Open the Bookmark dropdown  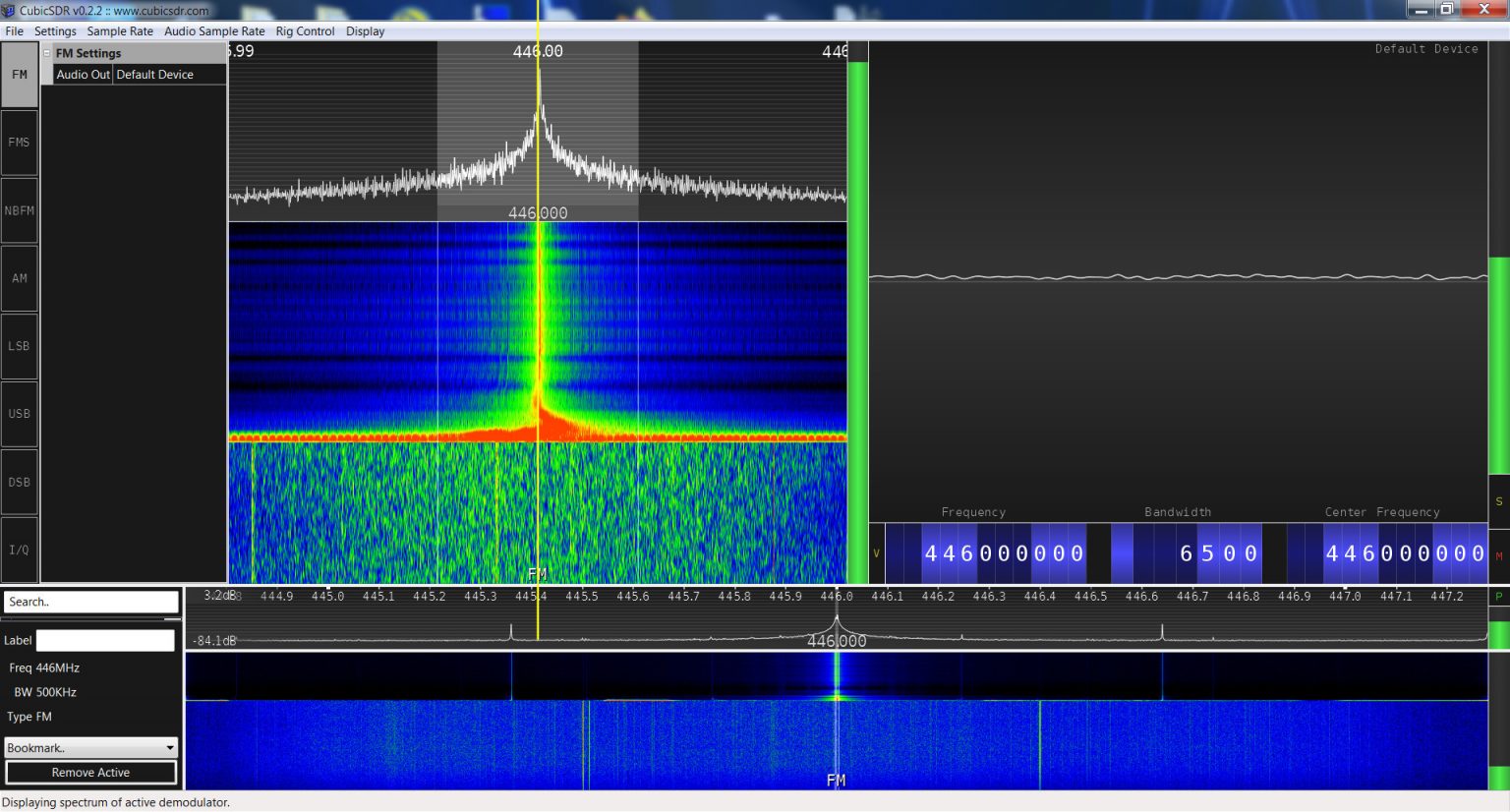click(x=90, y=747)
